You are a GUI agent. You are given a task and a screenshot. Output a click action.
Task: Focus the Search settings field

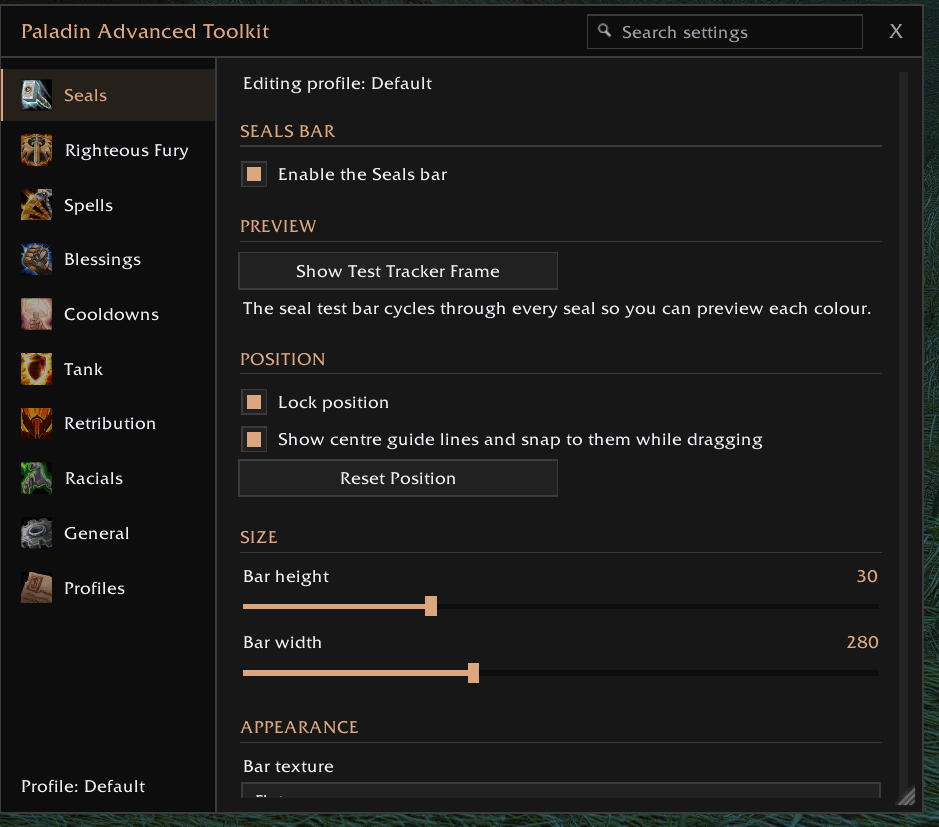pyautogui.click(x=725, y=32)
